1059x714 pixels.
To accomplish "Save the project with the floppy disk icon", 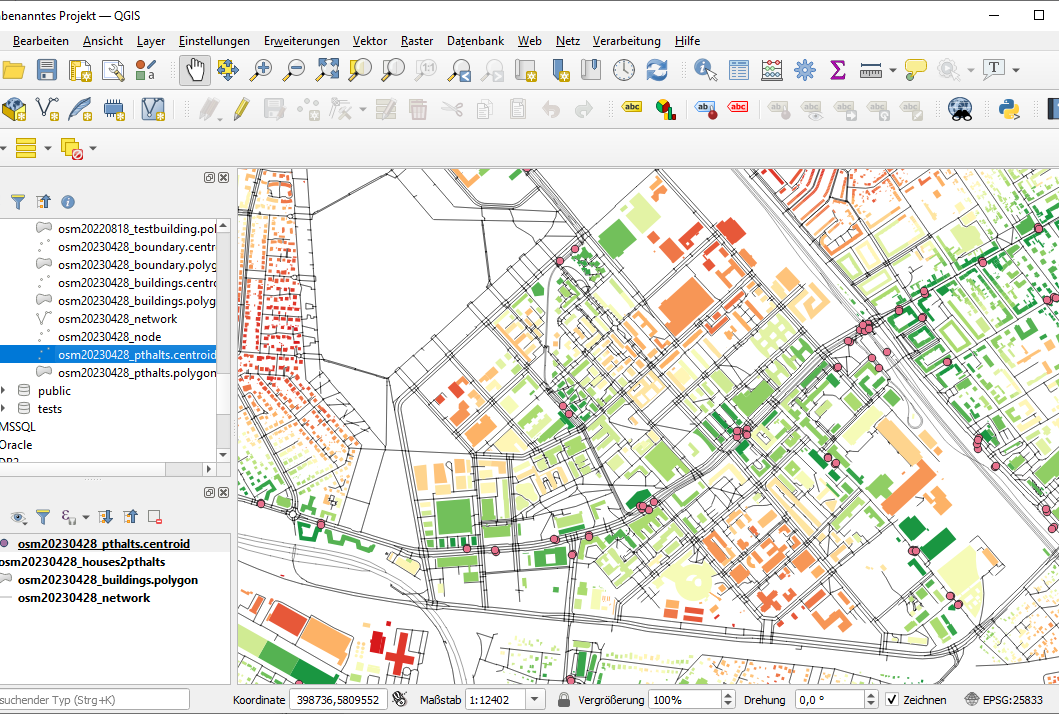I will [x=47, y=70].
